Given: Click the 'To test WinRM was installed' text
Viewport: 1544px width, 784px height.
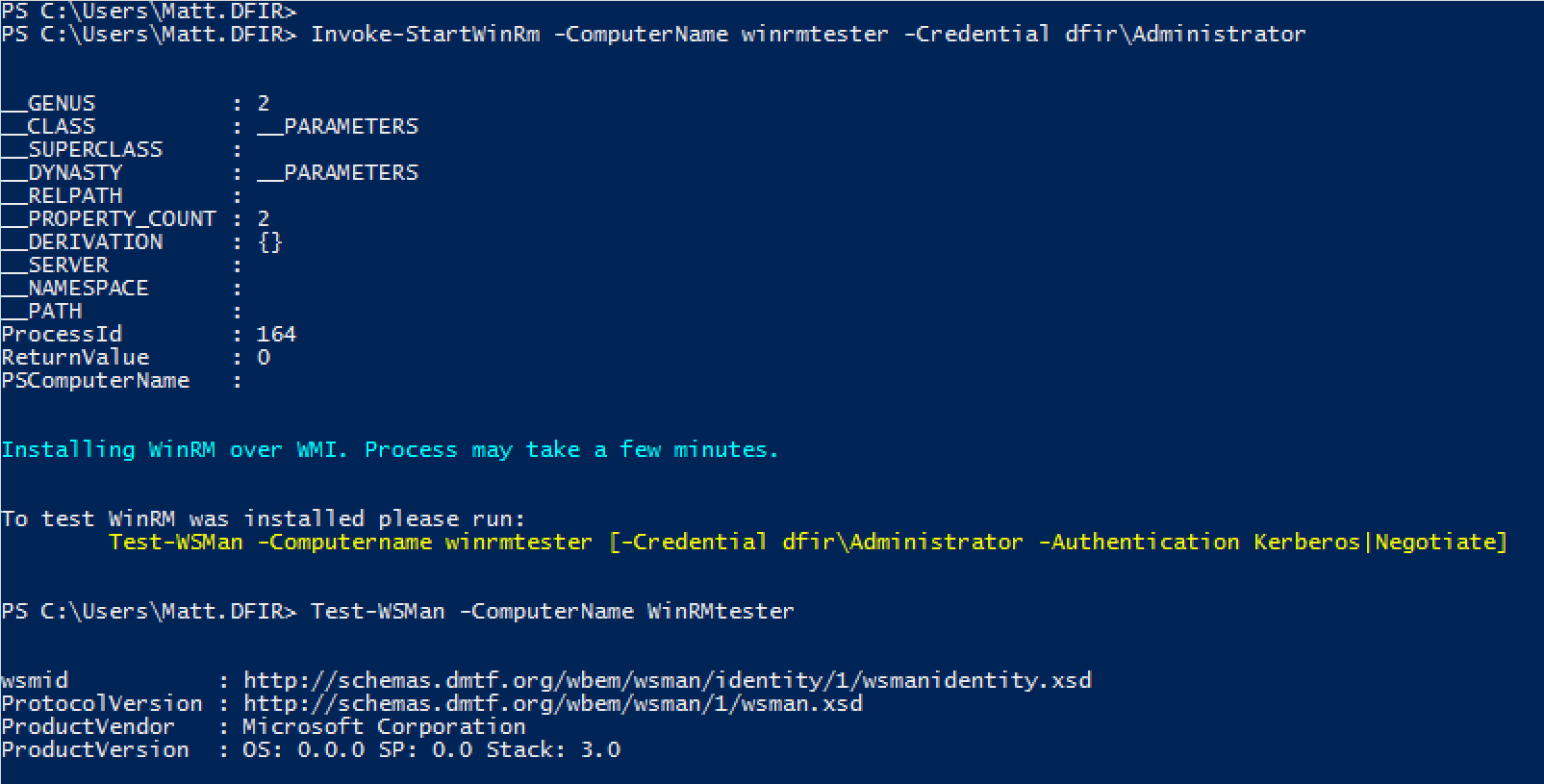Looking at the screenshot, I should pyautogui.click(x=264, y=519).
